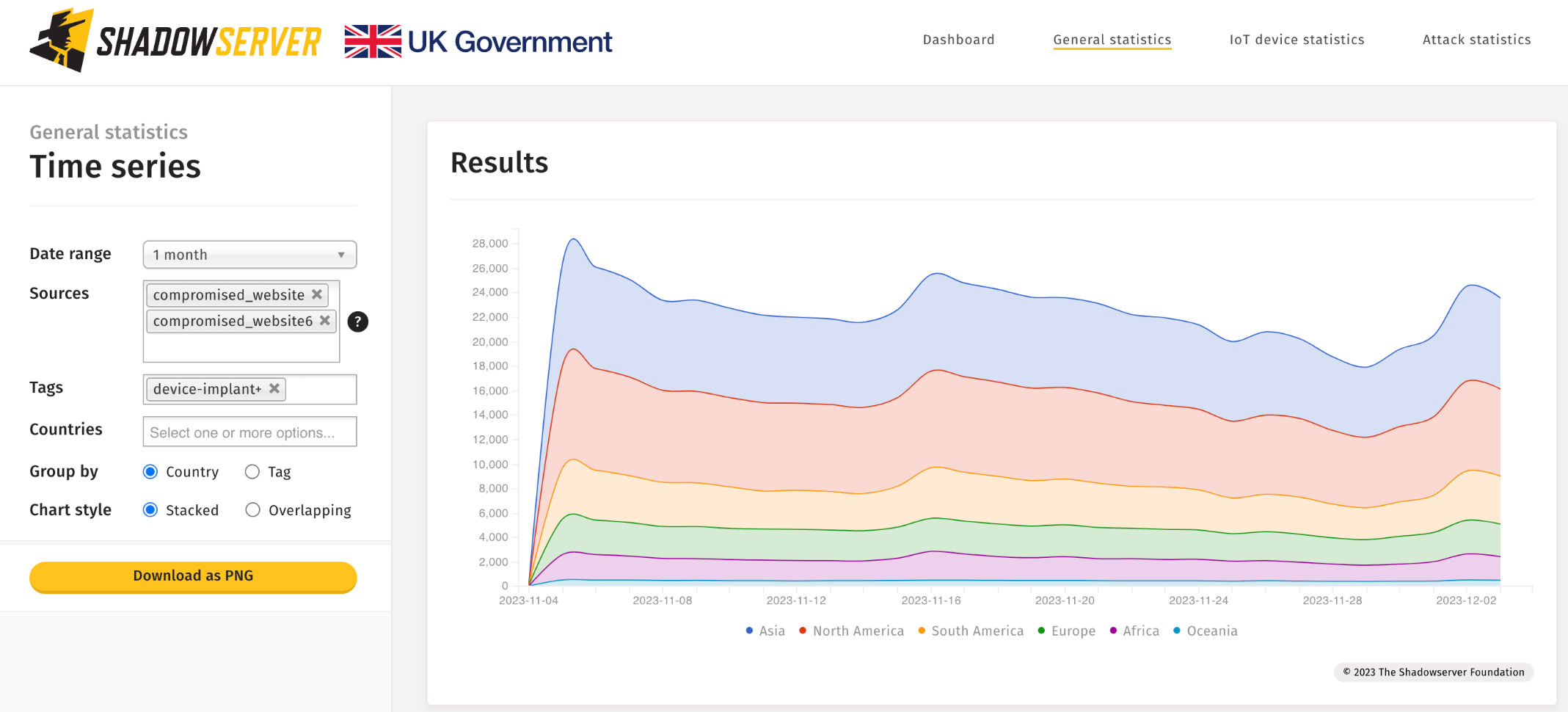Remove the device-implant+ tag filter
1568x712 pixels.
click(x=274, y=389)
